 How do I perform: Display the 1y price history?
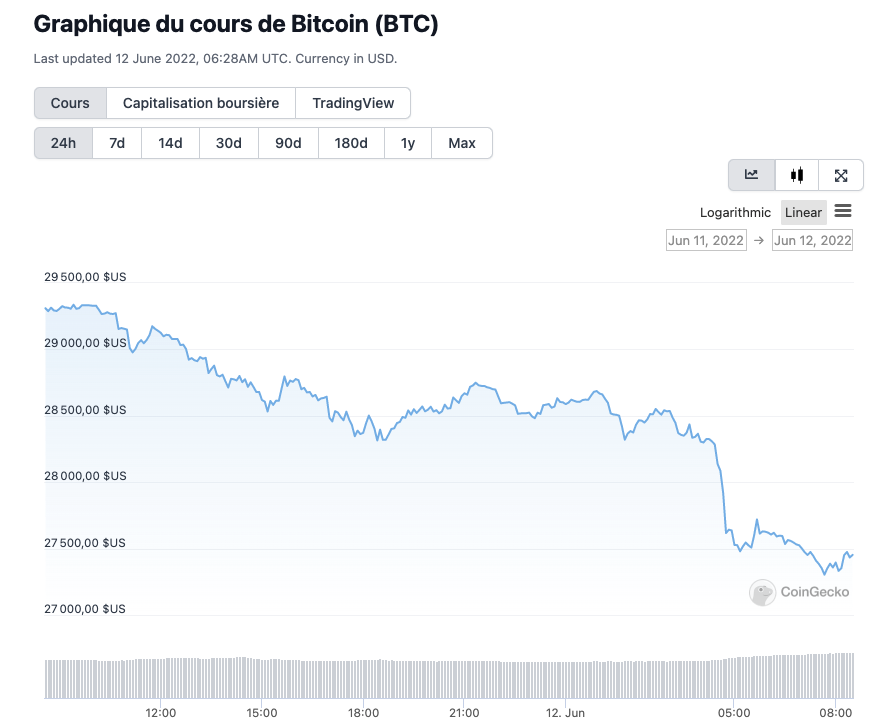[408, 143]
